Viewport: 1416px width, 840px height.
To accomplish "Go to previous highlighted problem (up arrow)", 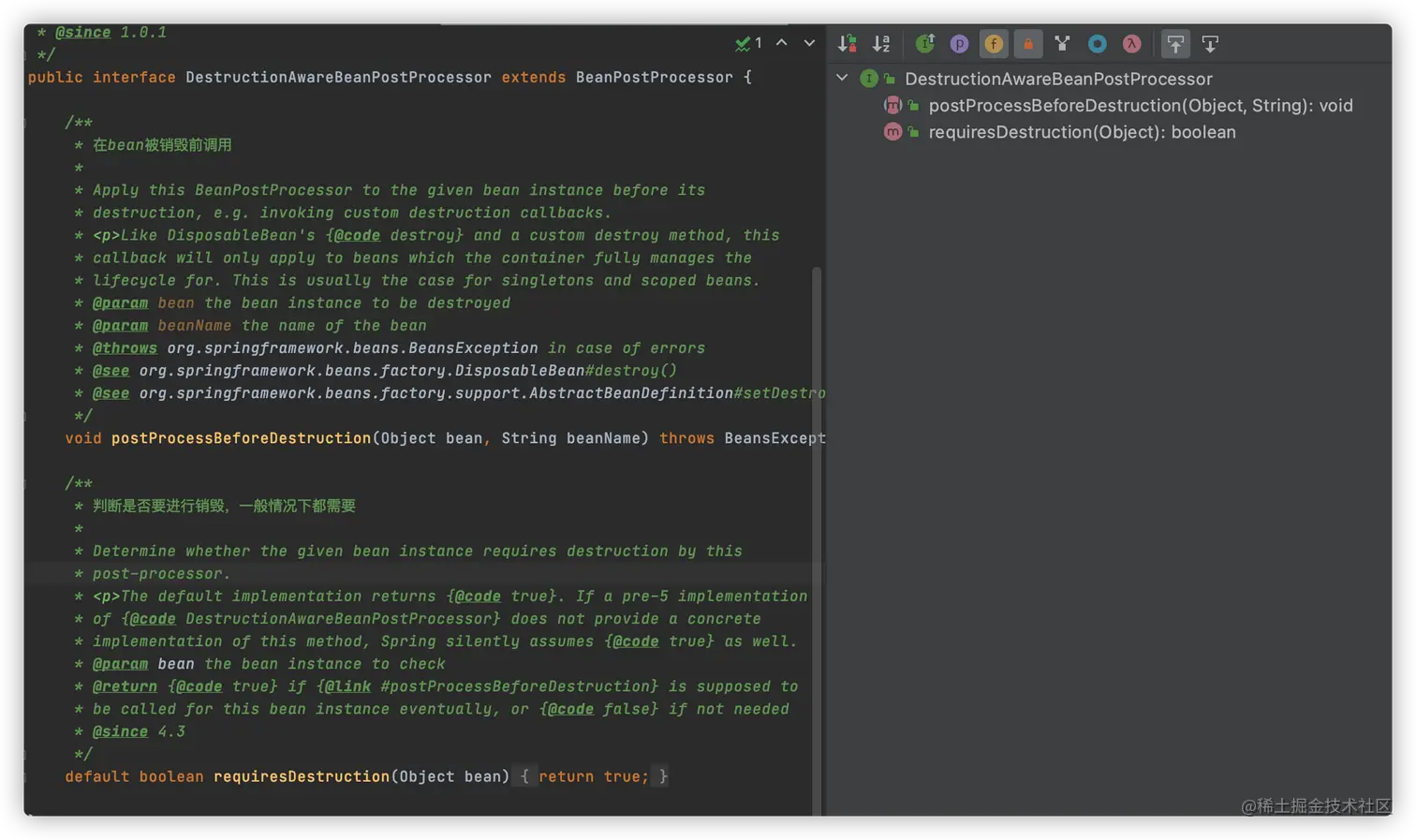I will (782, 43).
